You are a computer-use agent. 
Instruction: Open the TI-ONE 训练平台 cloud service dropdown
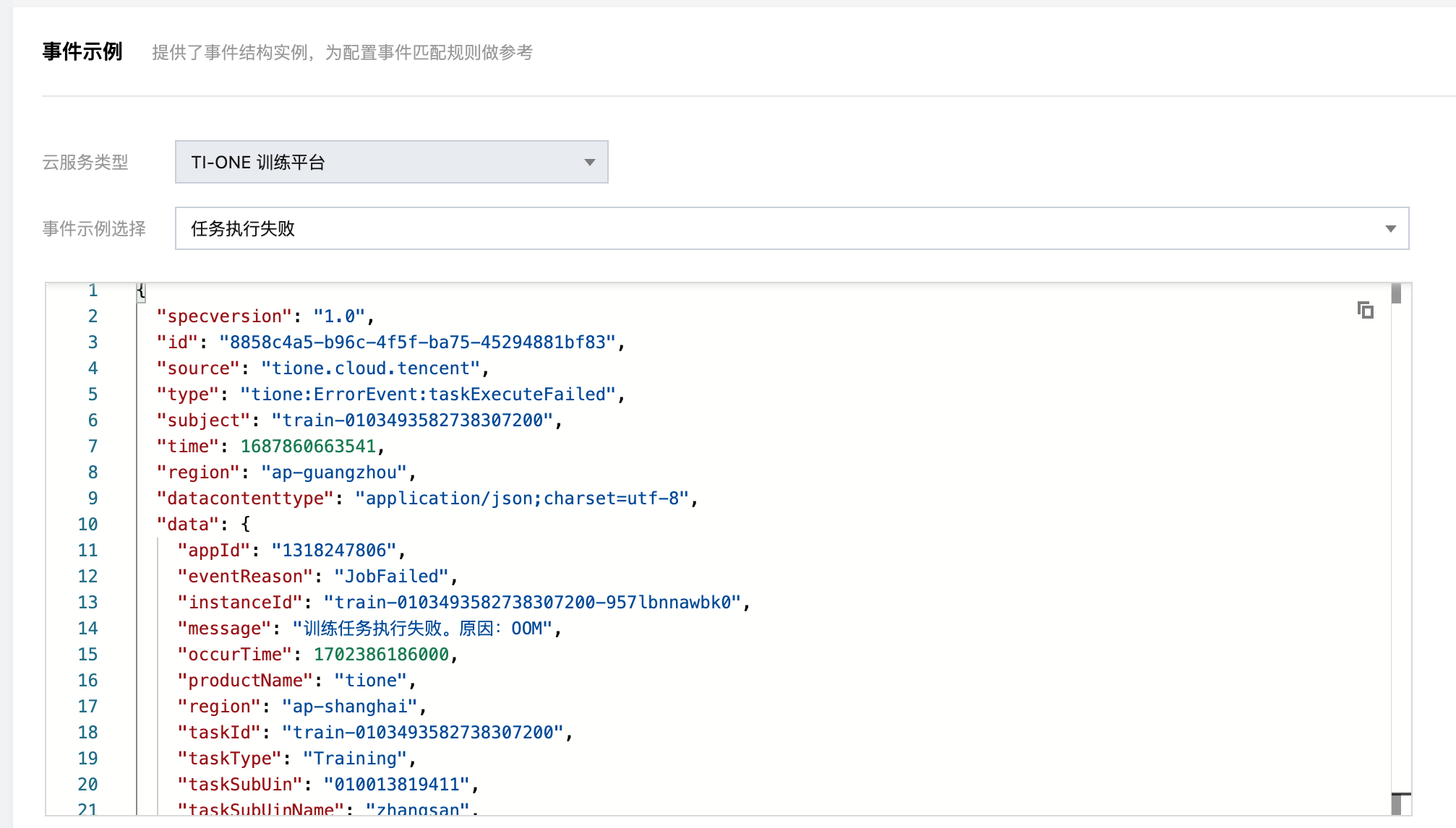390,162
